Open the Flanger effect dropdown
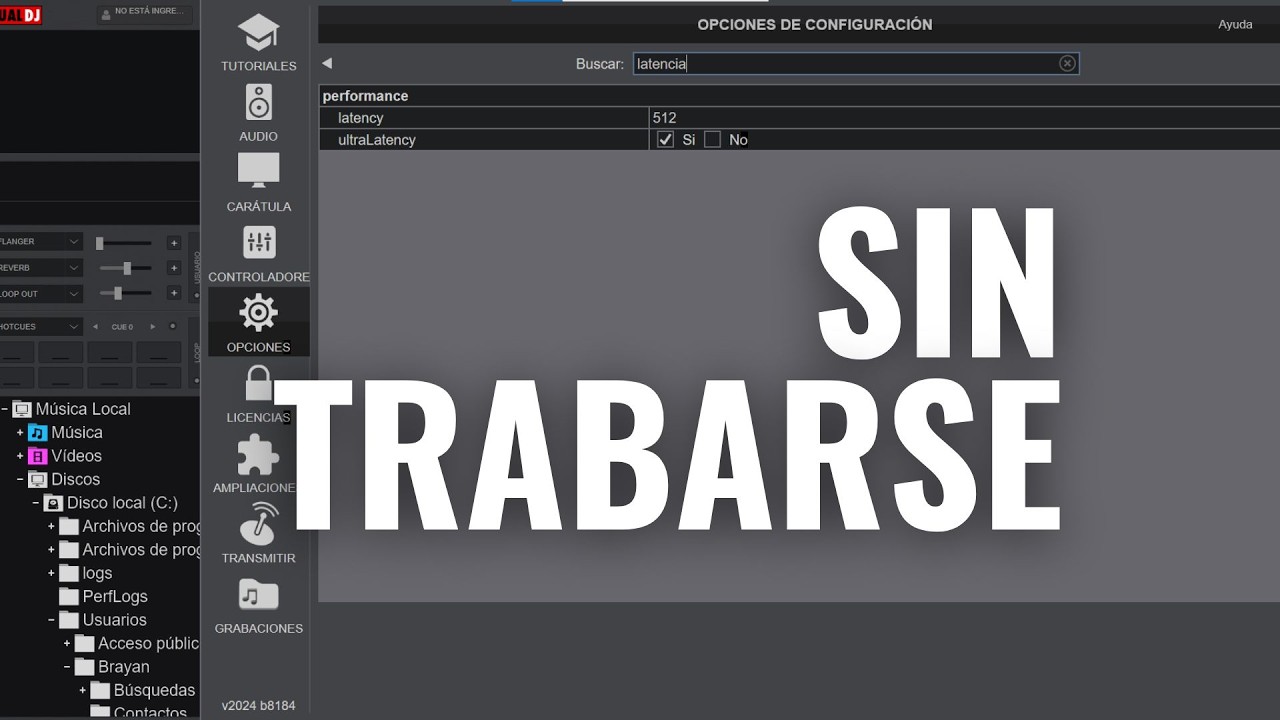 coord(41,242)
